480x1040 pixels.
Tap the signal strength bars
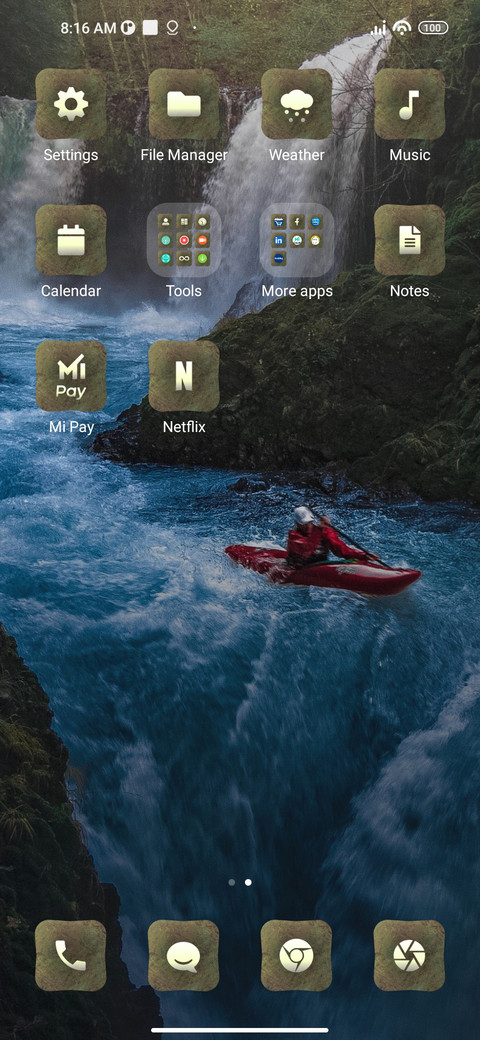(x=379, y=28)
